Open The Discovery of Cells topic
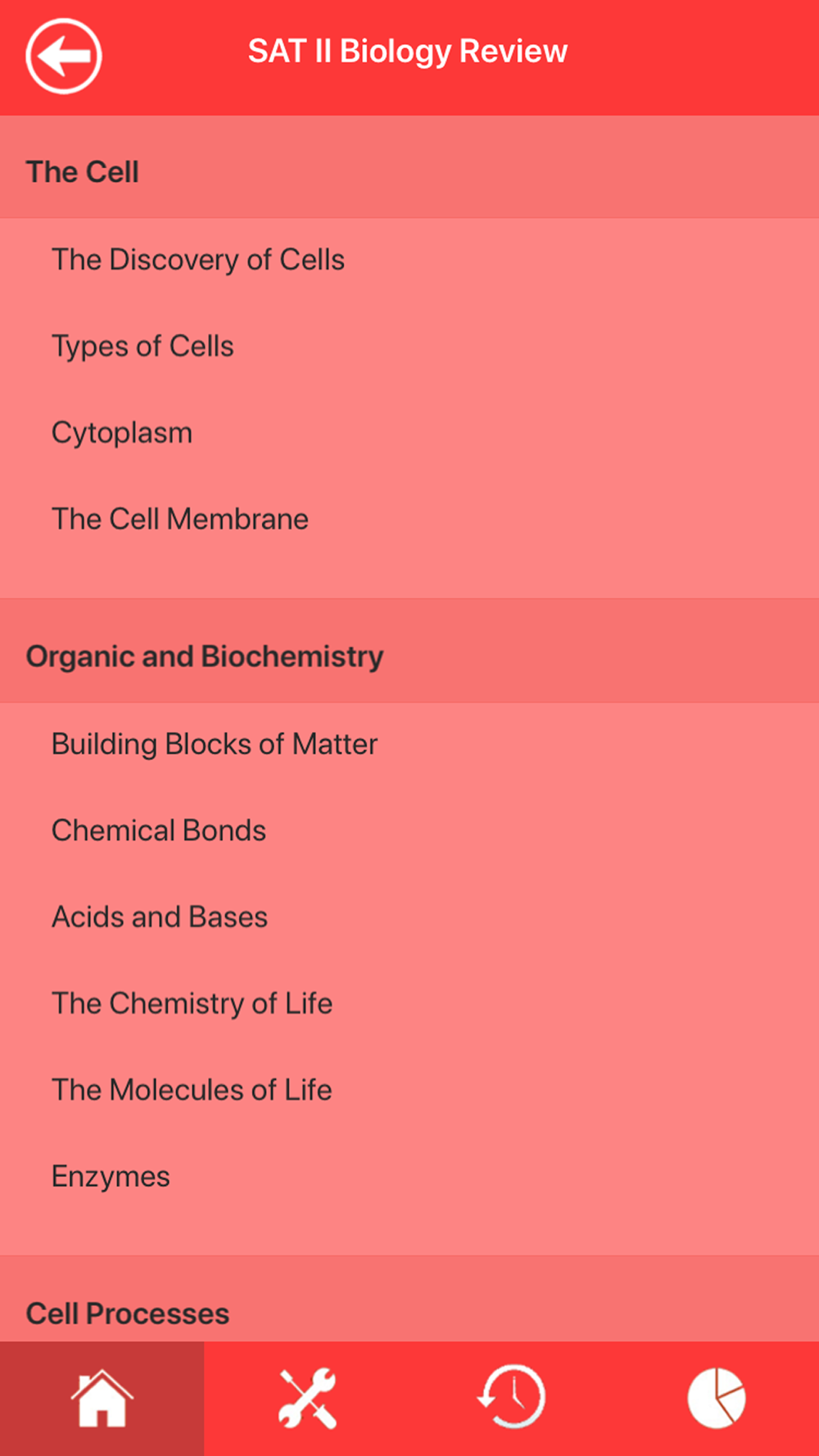819x1456 pixels. 409,260
